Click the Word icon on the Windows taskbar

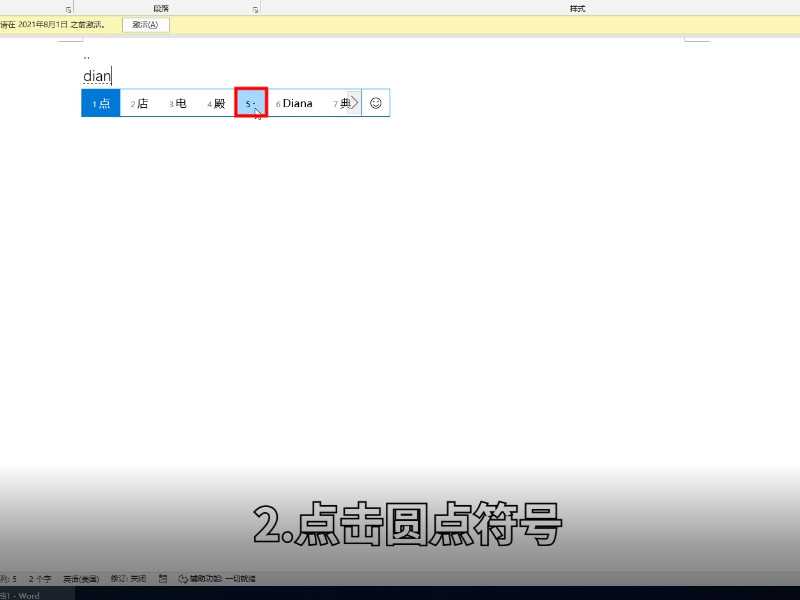click(8, 595)
